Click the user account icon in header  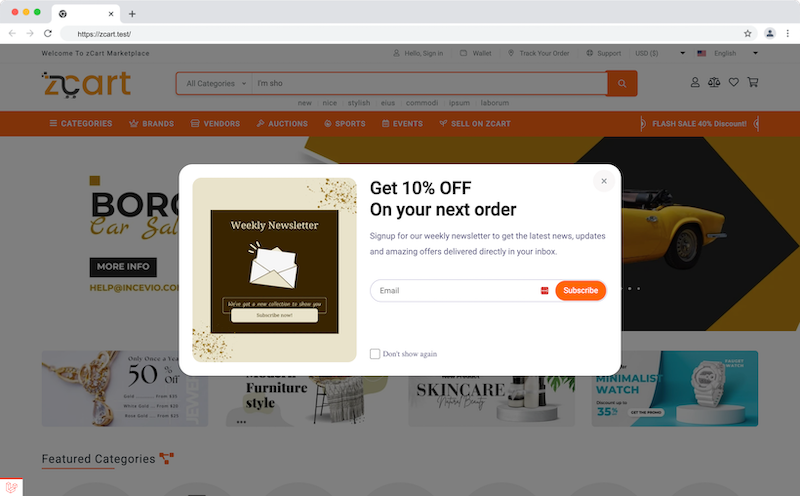click(x=695, y=82)
